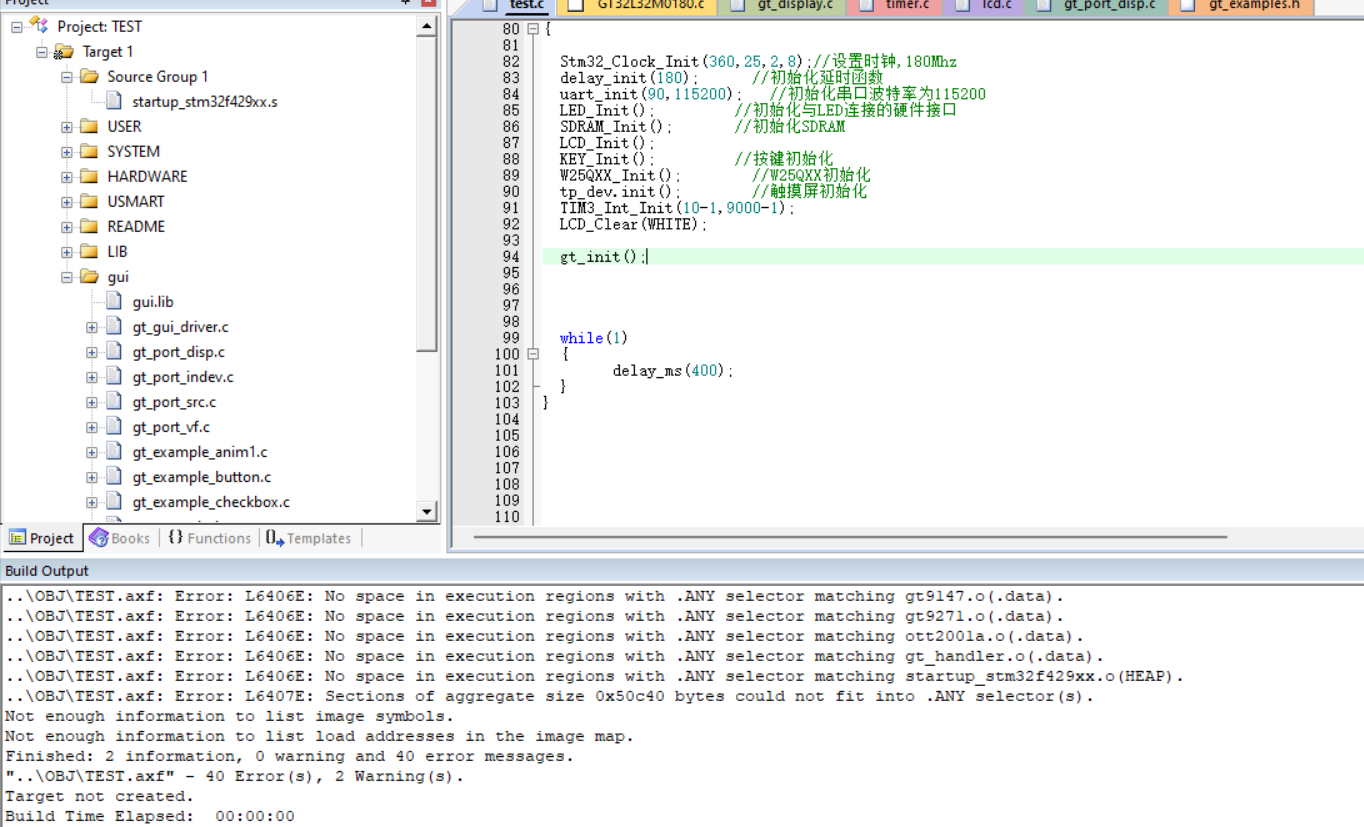The width and height of the screenshot is (1364, 827).
Task: Select the LIB group folder icon
Action: click(x=89, y=251)
